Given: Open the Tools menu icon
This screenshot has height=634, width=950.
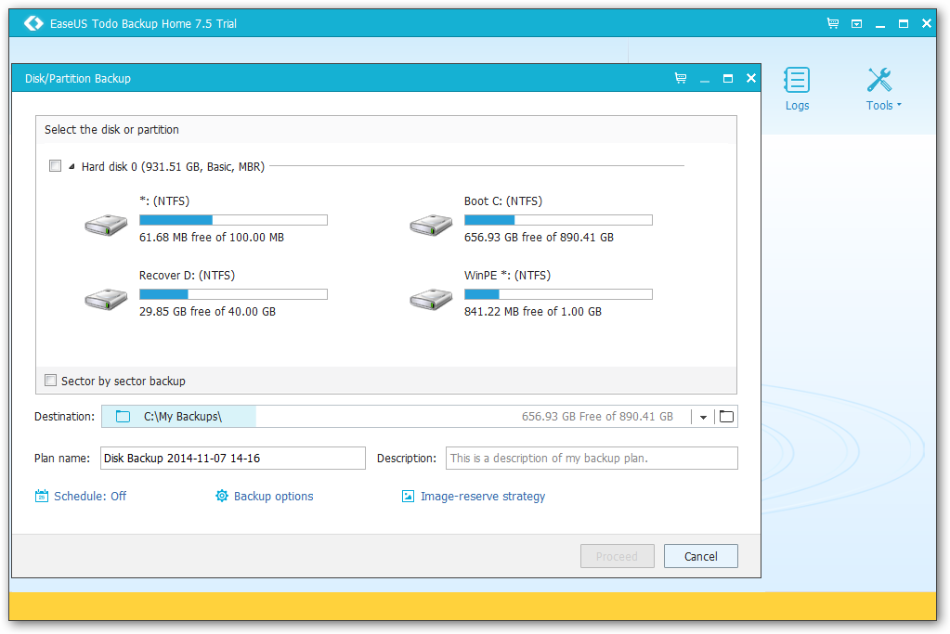Looking at the screenshot, I should click(879, 80).
